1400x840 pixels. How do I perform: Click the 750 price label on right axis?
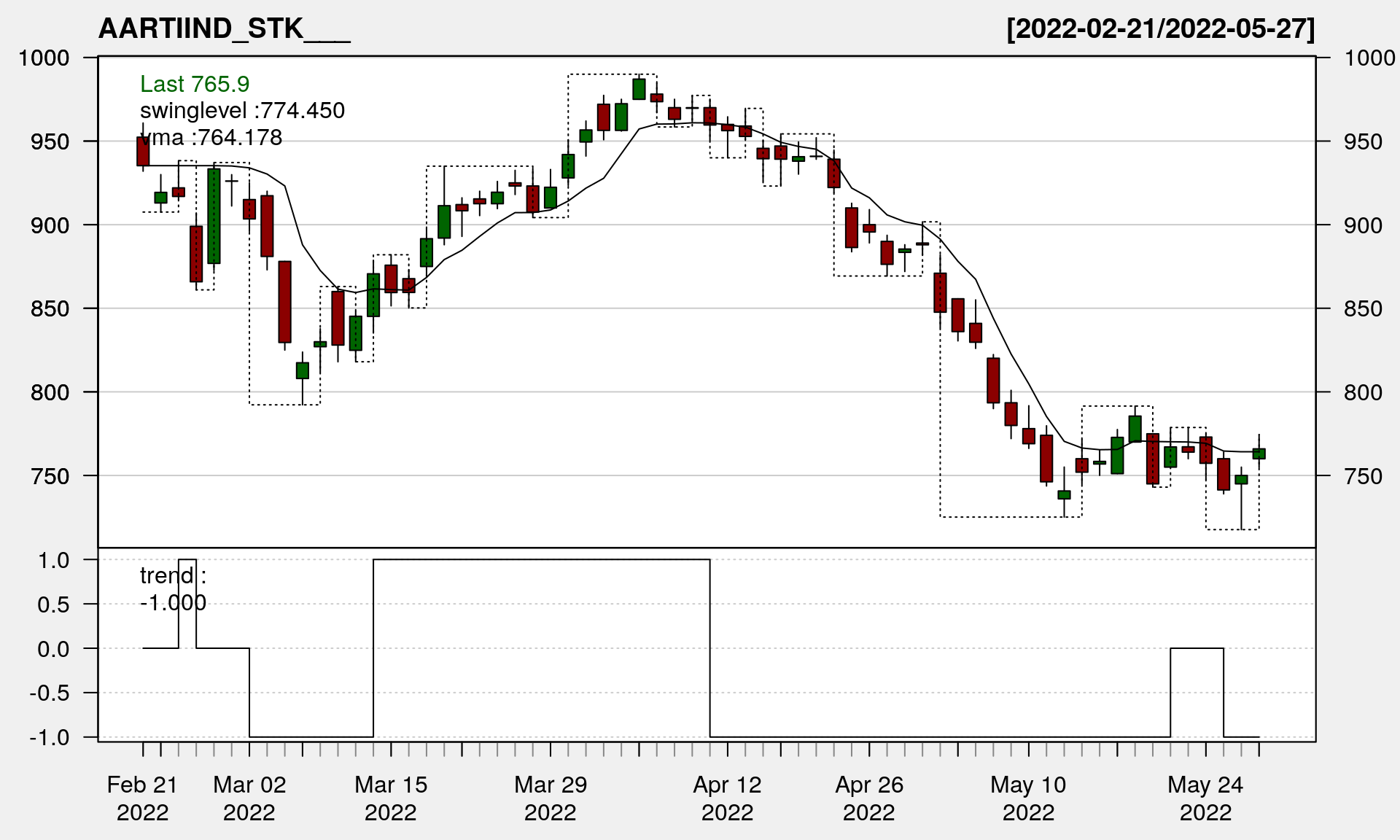(x=1363, y=477)
